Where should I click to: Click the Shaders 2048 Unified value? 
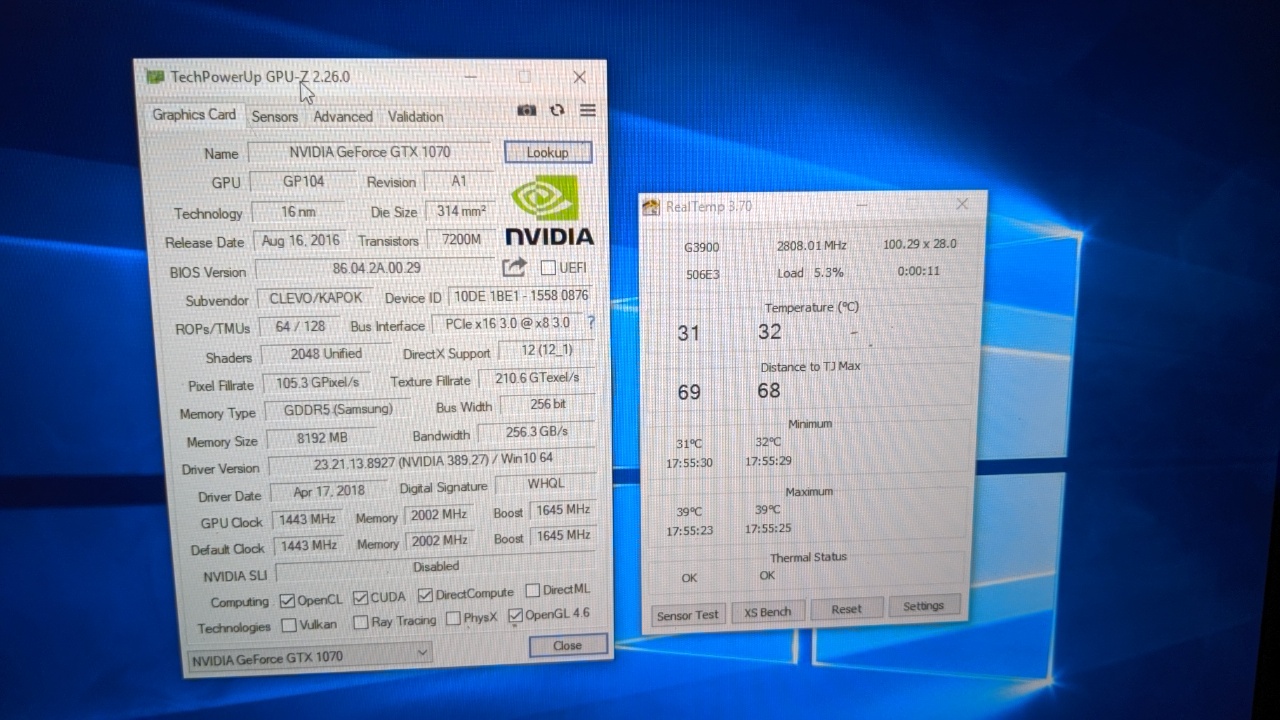(326, 354)
